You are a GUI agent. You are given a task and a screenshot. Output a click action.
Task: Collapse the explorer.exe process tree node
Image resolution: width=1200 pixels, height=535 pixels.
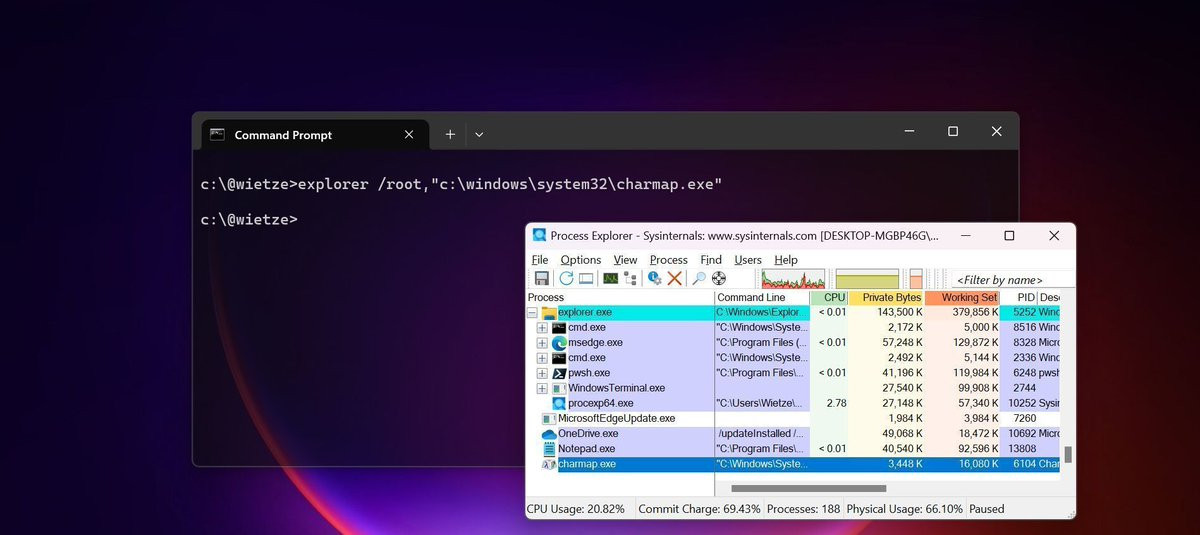pos(532,313)
